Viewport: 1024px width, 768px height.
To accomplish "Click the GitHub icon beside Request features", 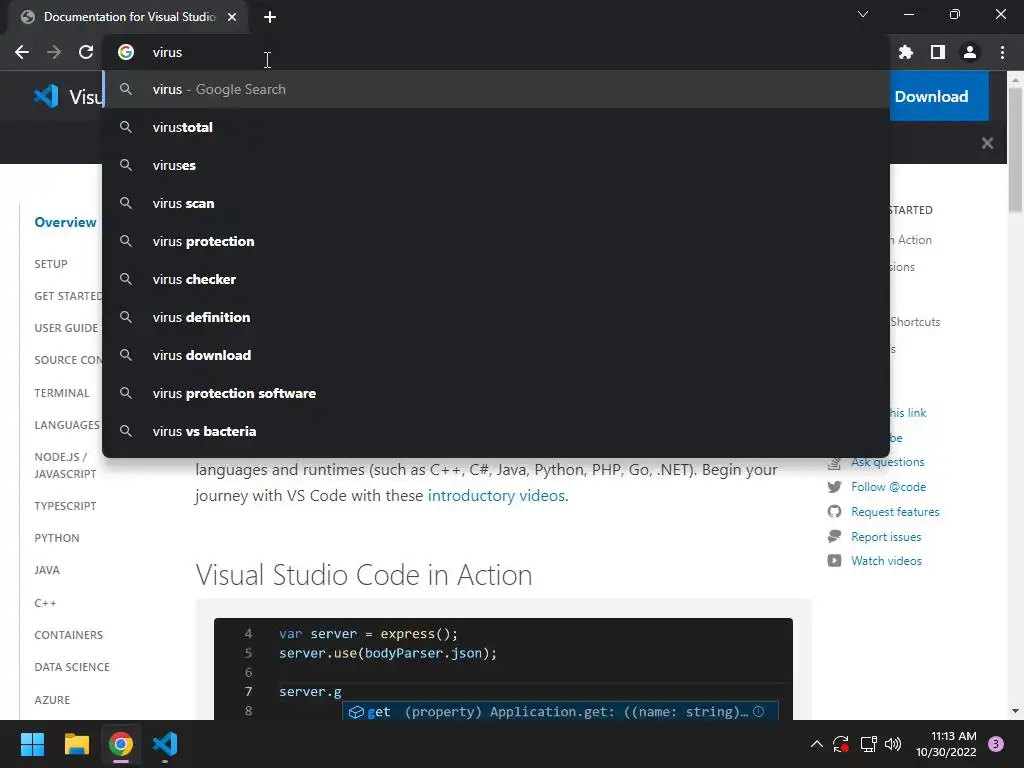I will click(835, 511).
